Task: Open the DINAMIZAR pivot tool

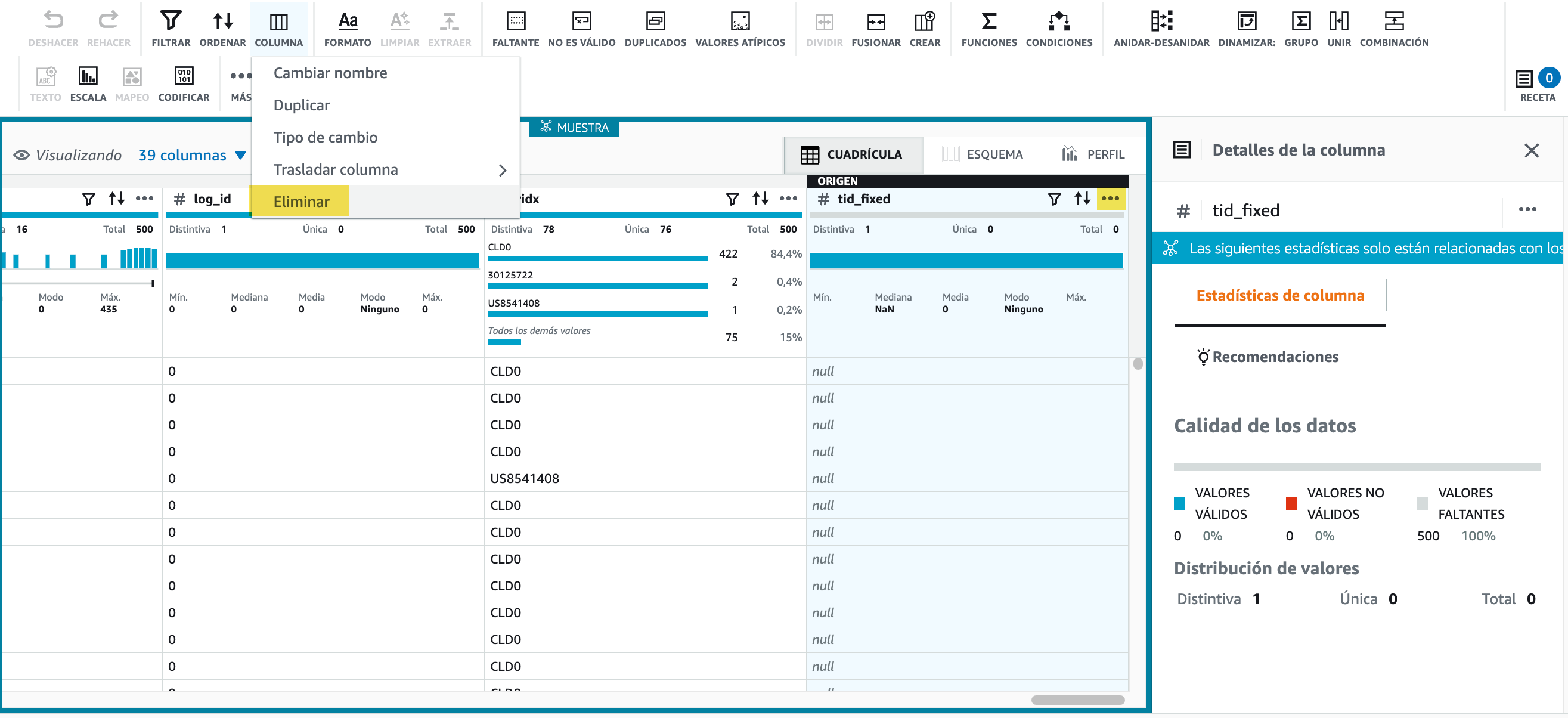Action: [x=1247, y=28]
